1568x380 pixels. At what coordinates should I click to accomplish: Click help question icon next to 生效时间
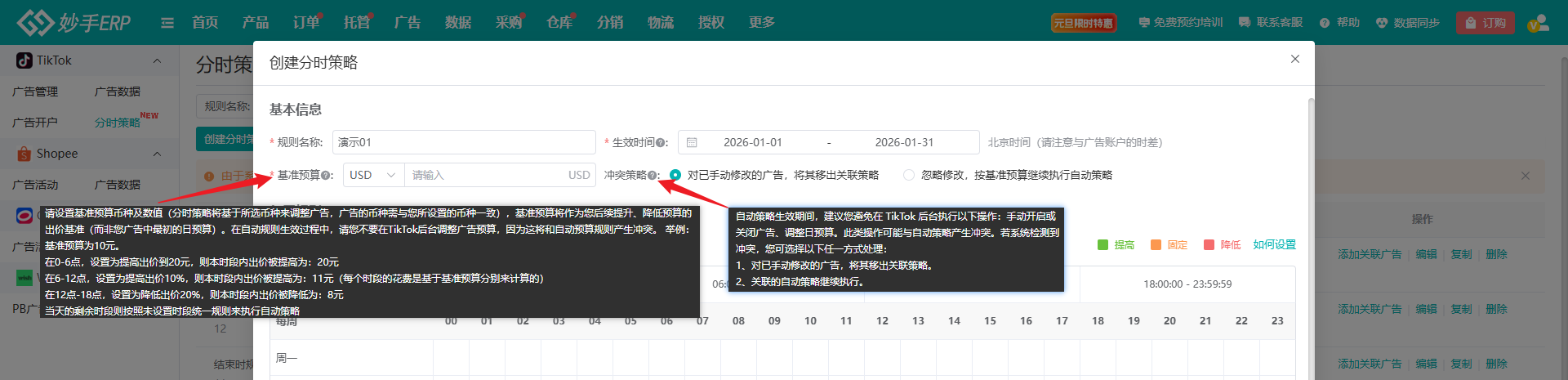[661, 143]
